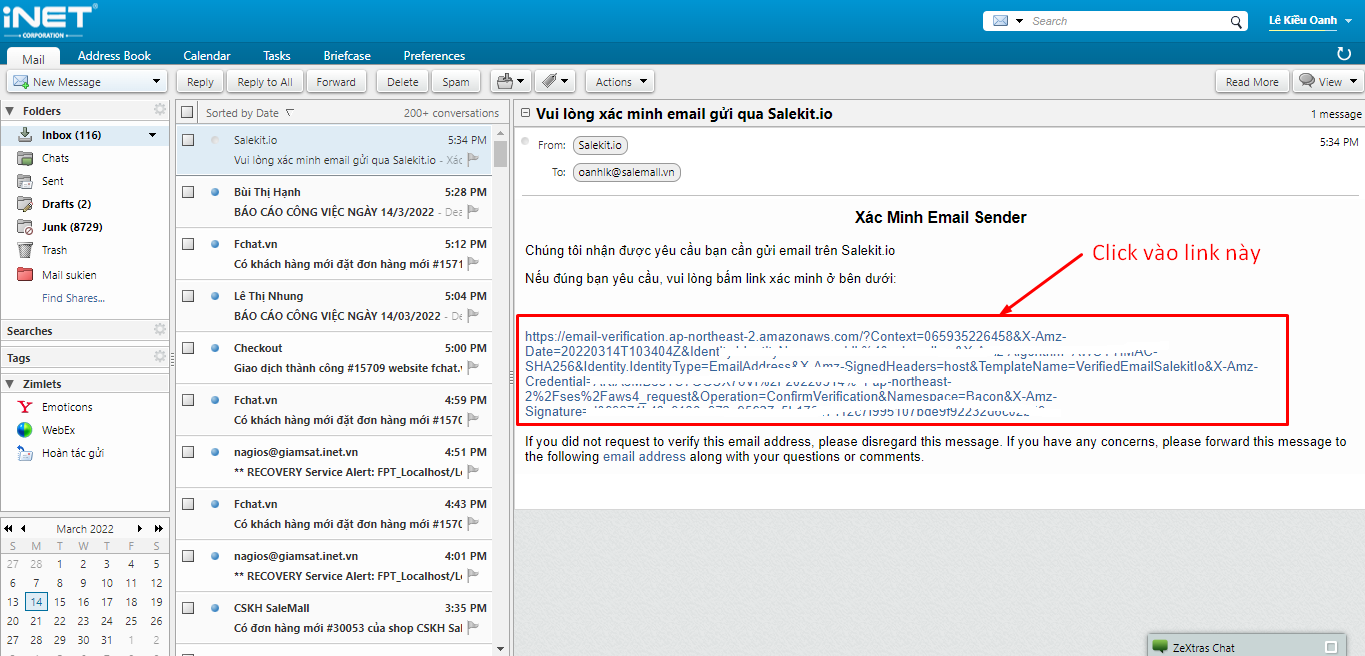Click Reply to All button
Viewport: 1365px width, 656px height.
click(x=265, y=82)
